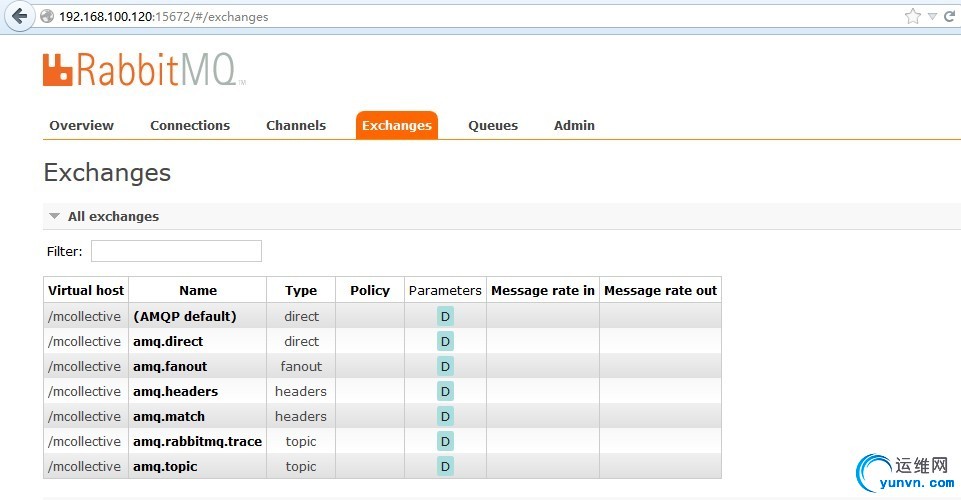The height and width of the screenshot is (500, 961).
Task: Open the (AMQP default) exchange
Action: point(184,317)
